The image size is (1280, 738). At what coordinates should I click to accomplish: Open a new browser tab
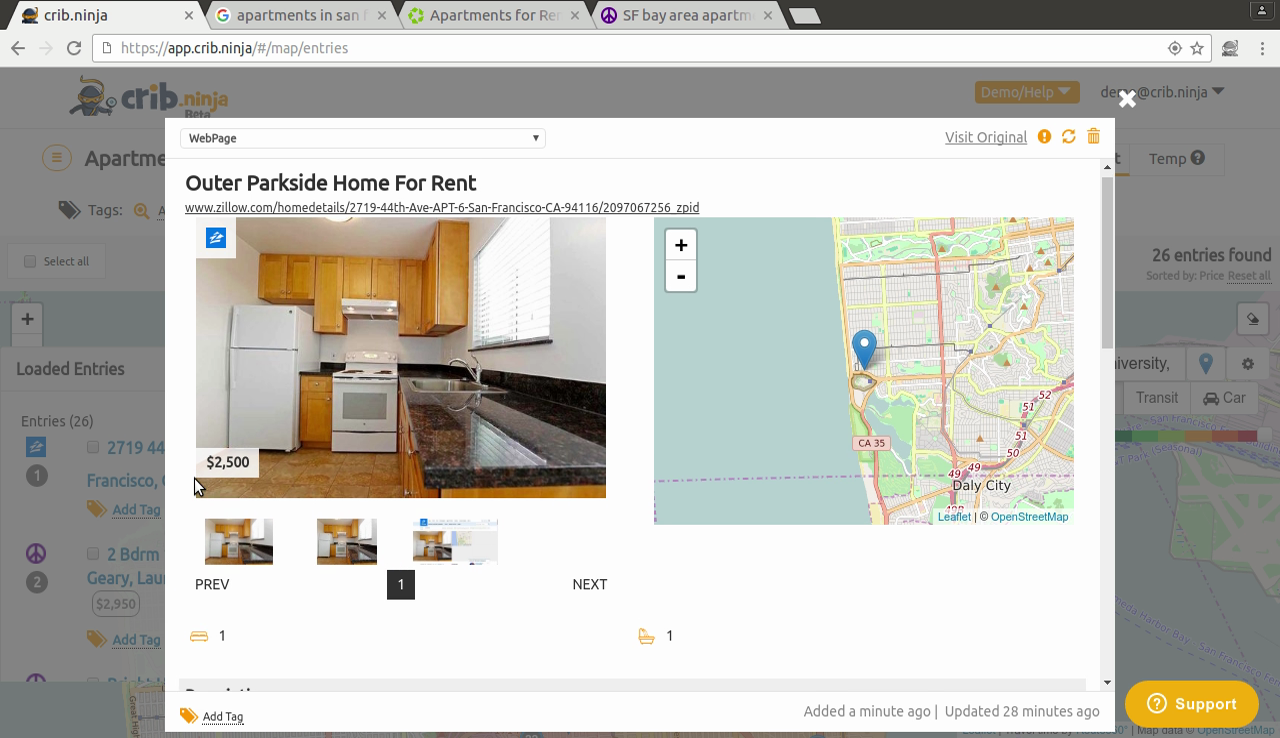point(805,15)
